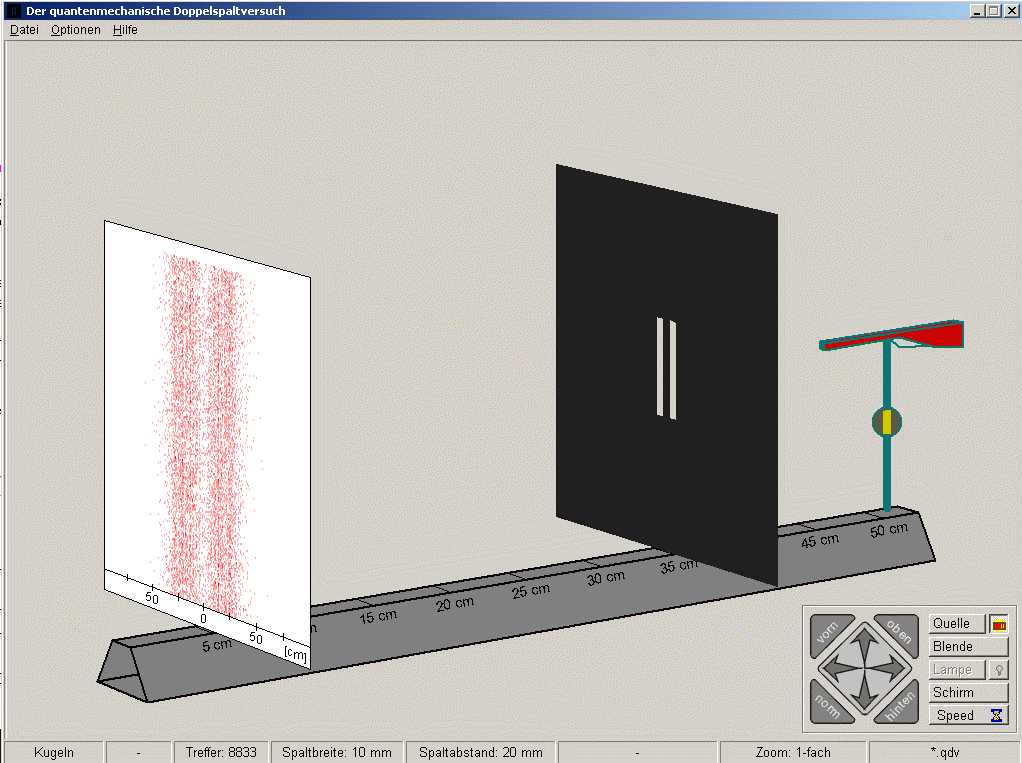Toggle the lamp light bulb button

pyautogui.click(x=998, y=670)
